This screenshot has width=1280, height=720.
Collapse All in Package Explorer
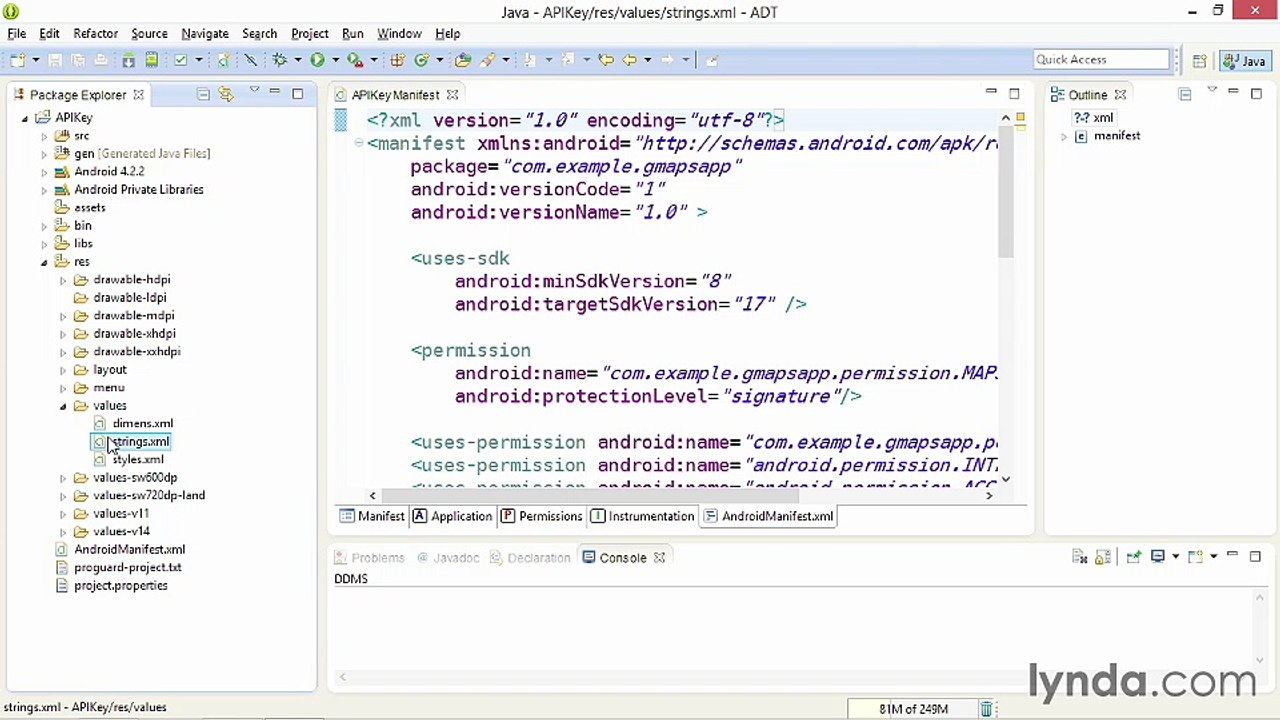pos(203,94)
